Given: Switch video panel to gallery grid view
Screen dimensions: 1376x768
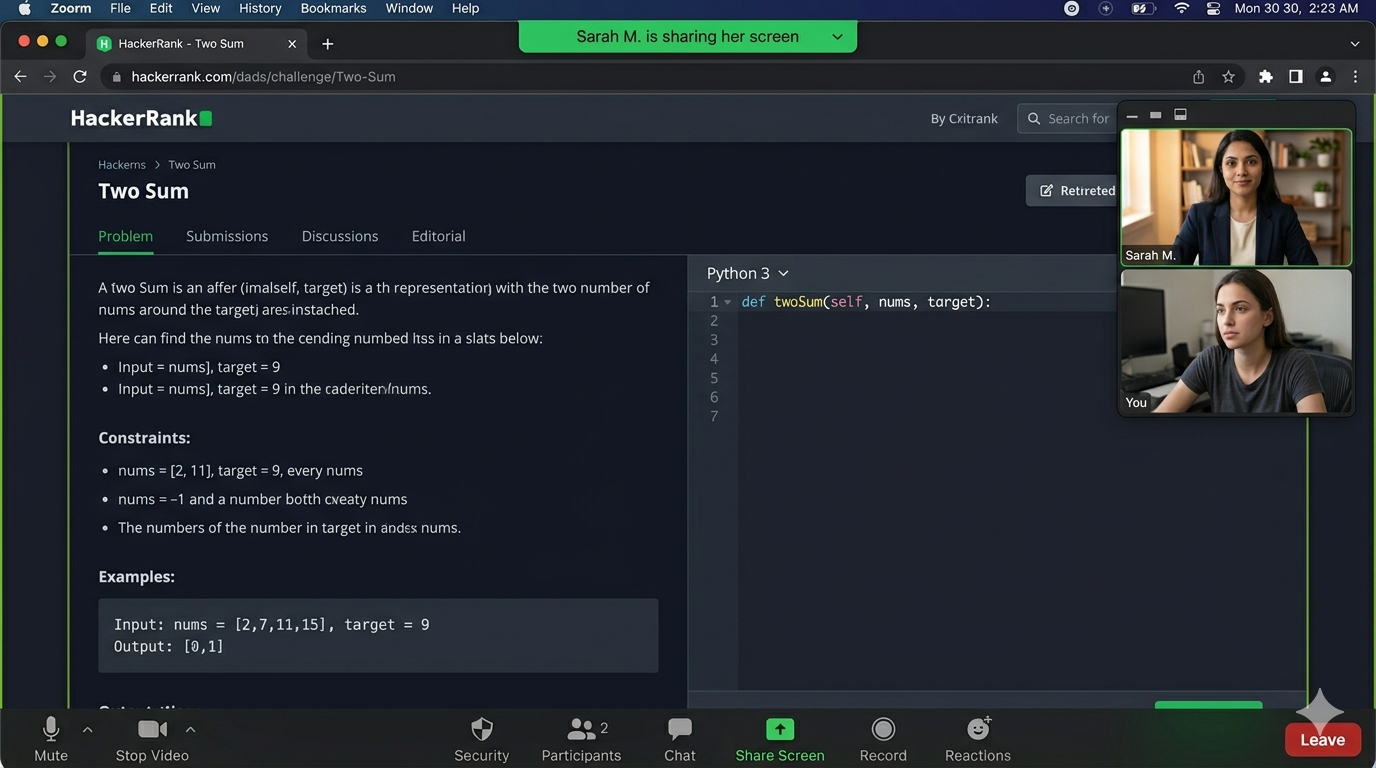Looking at the screenshot, I should point(1180,115).
